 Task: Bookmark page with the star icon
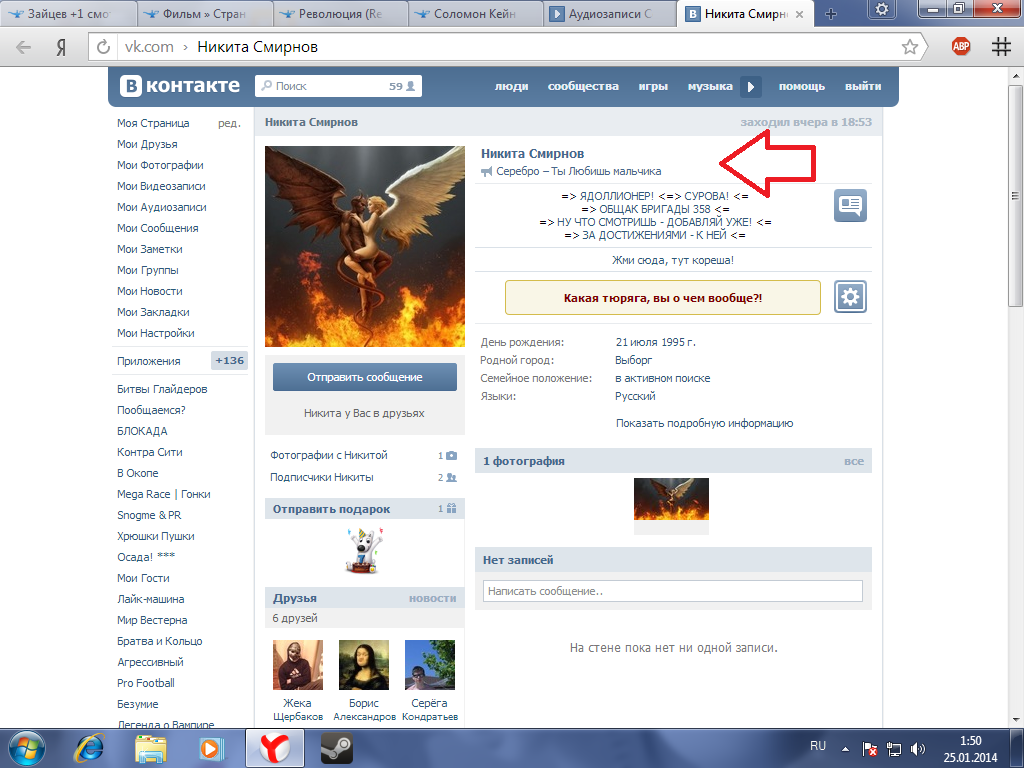pos(910,46)
